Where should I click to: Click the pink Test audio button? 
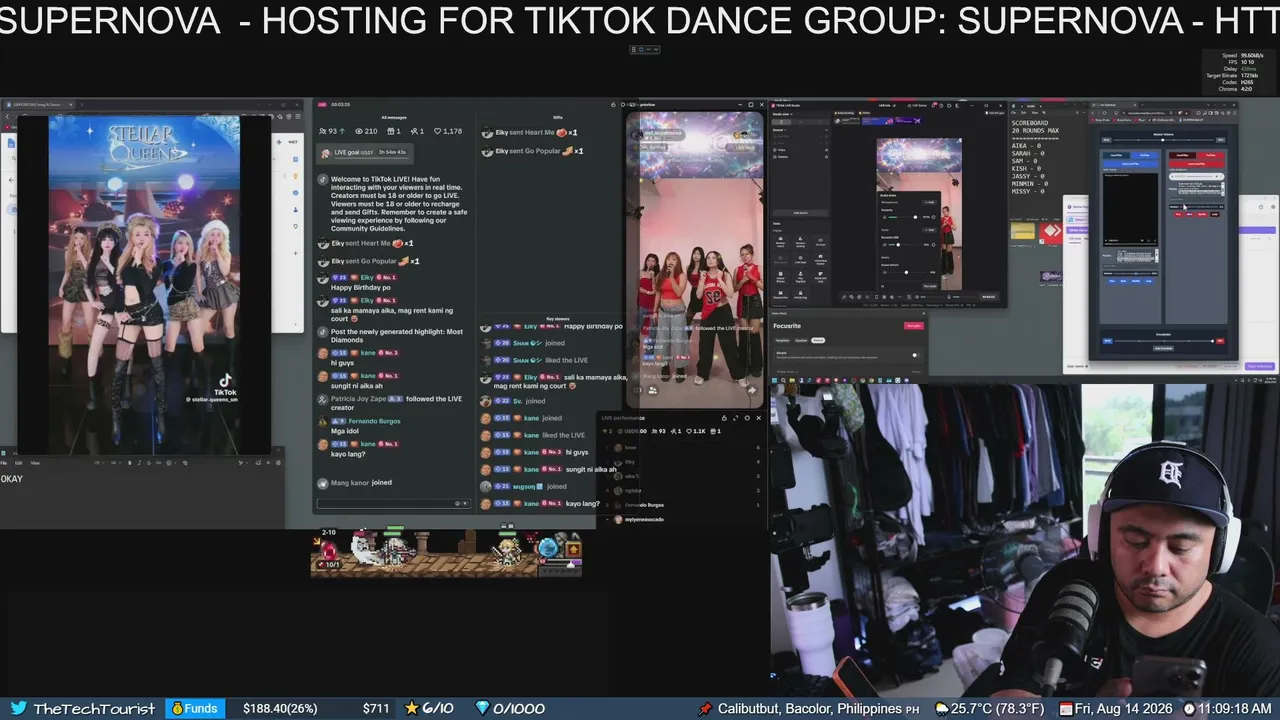913,325
